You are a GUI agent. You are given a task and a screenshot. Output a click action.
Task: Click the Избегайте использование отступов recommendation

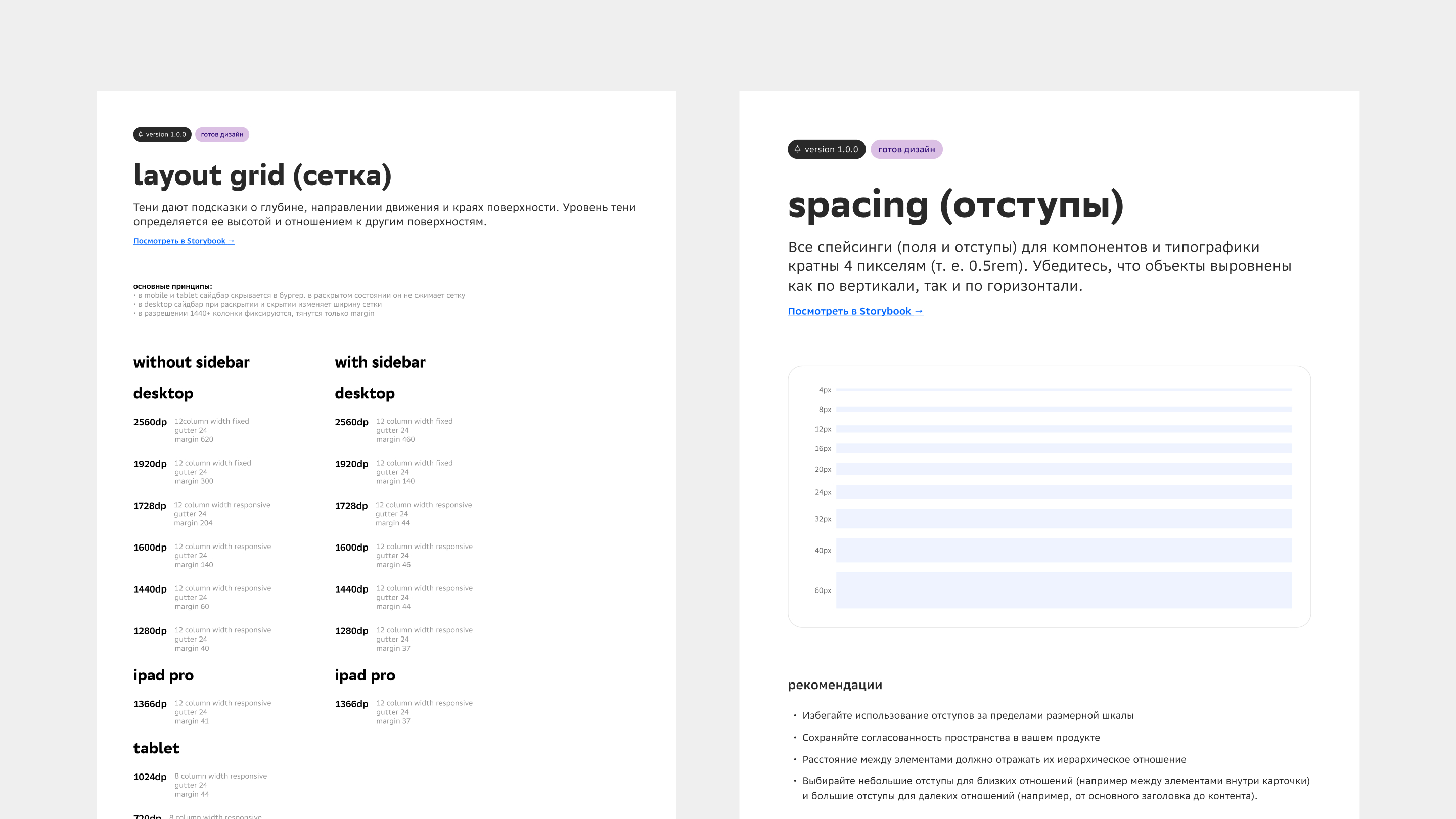(968, 716)
